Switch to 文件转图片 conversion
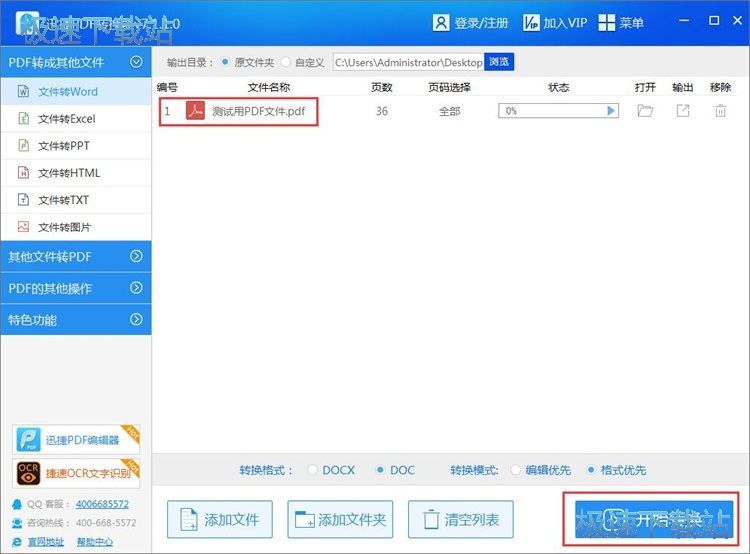The image size is (750, 554). tap(76, 227)
